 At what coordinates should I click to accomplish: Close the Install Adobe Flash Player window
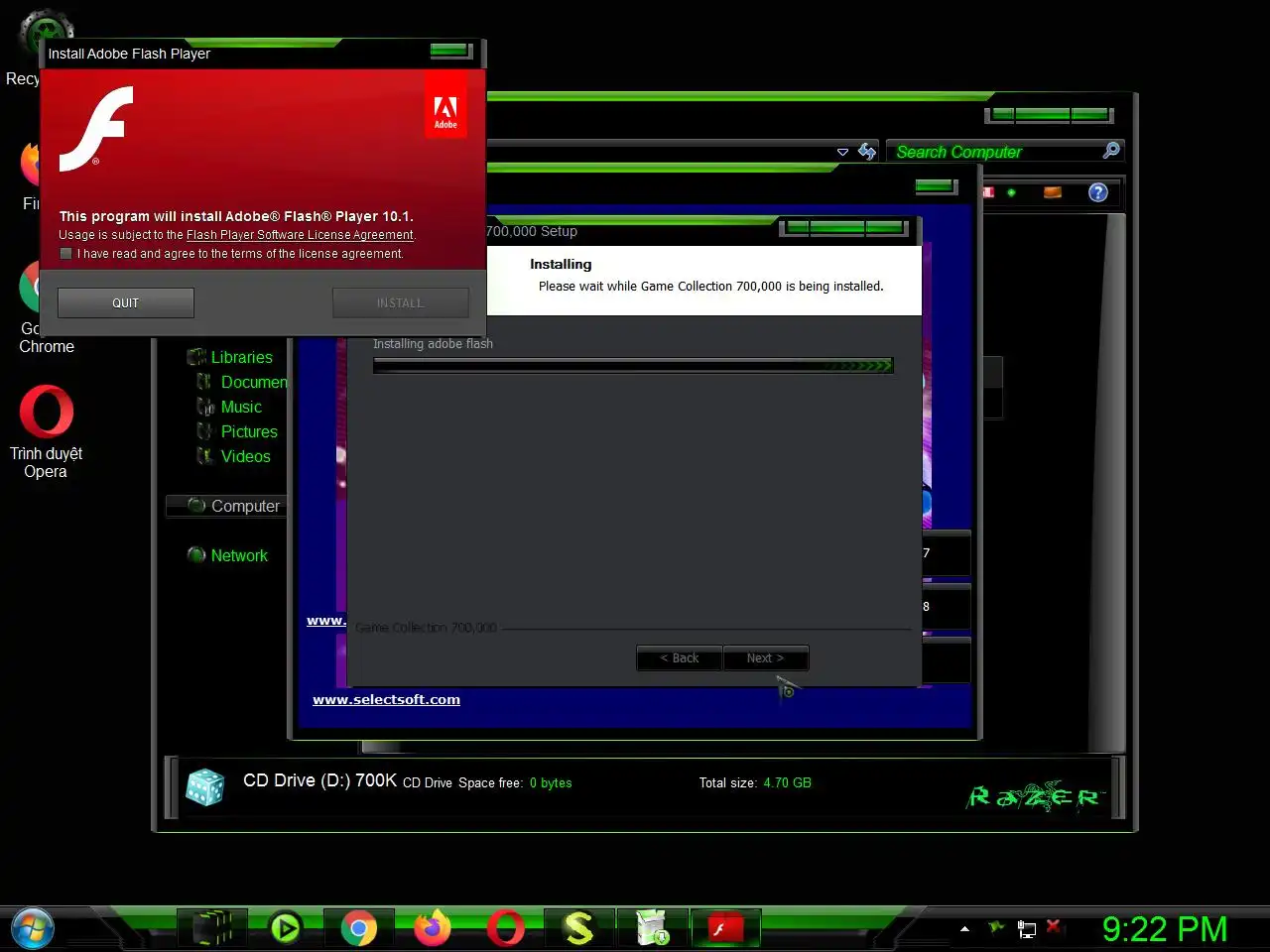[449, 50]
